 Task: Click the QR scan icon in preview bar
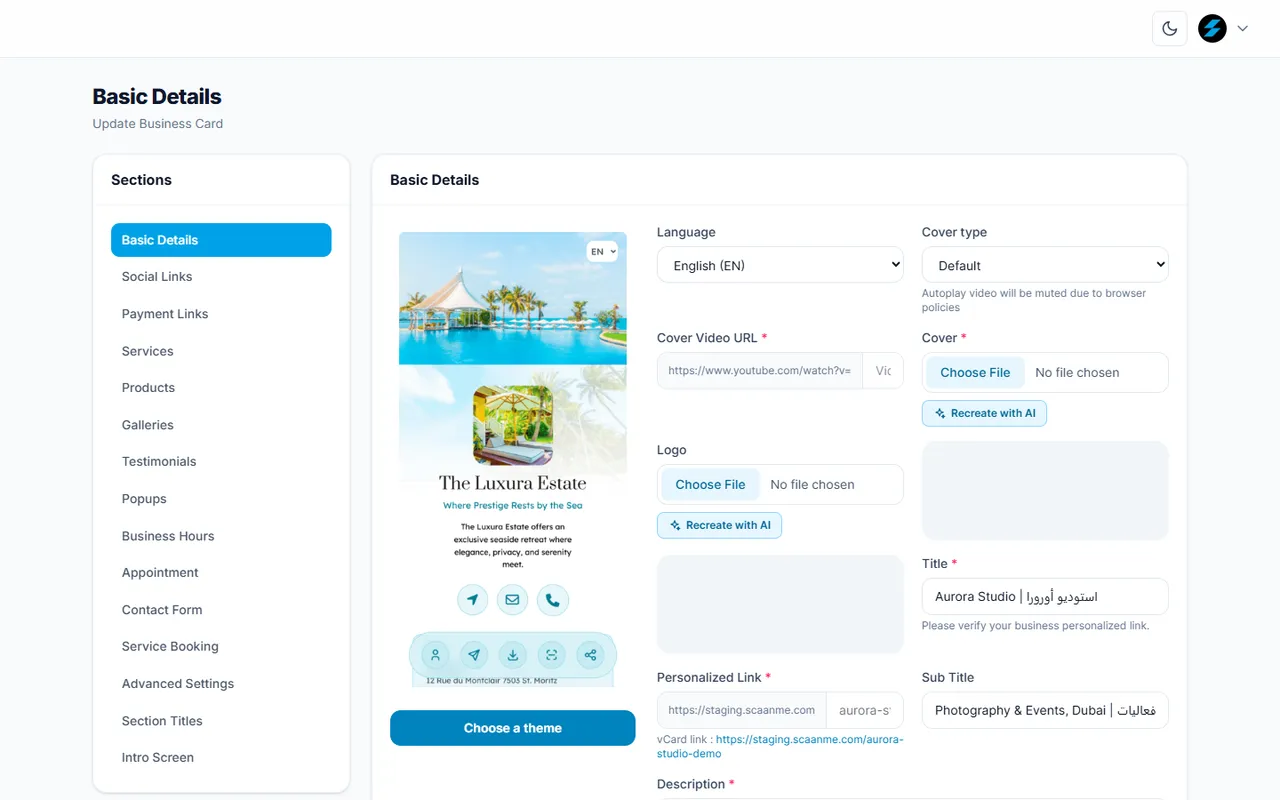click(x=552, y=655)
